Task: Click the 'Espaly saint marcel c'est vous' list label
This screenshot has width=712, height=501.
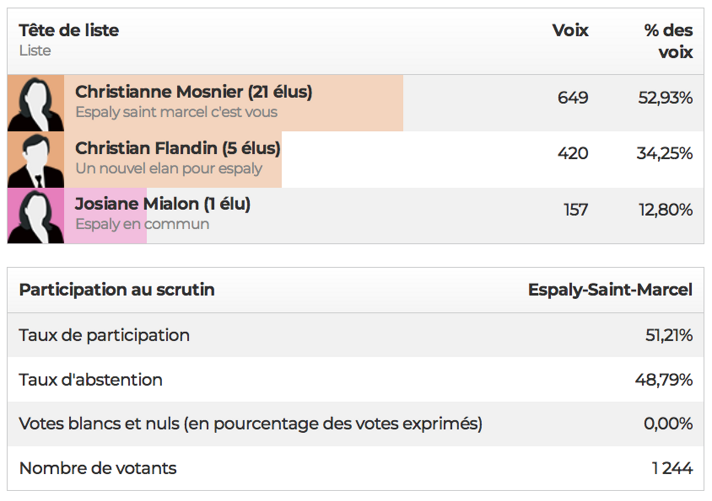Action: point(177,112)
